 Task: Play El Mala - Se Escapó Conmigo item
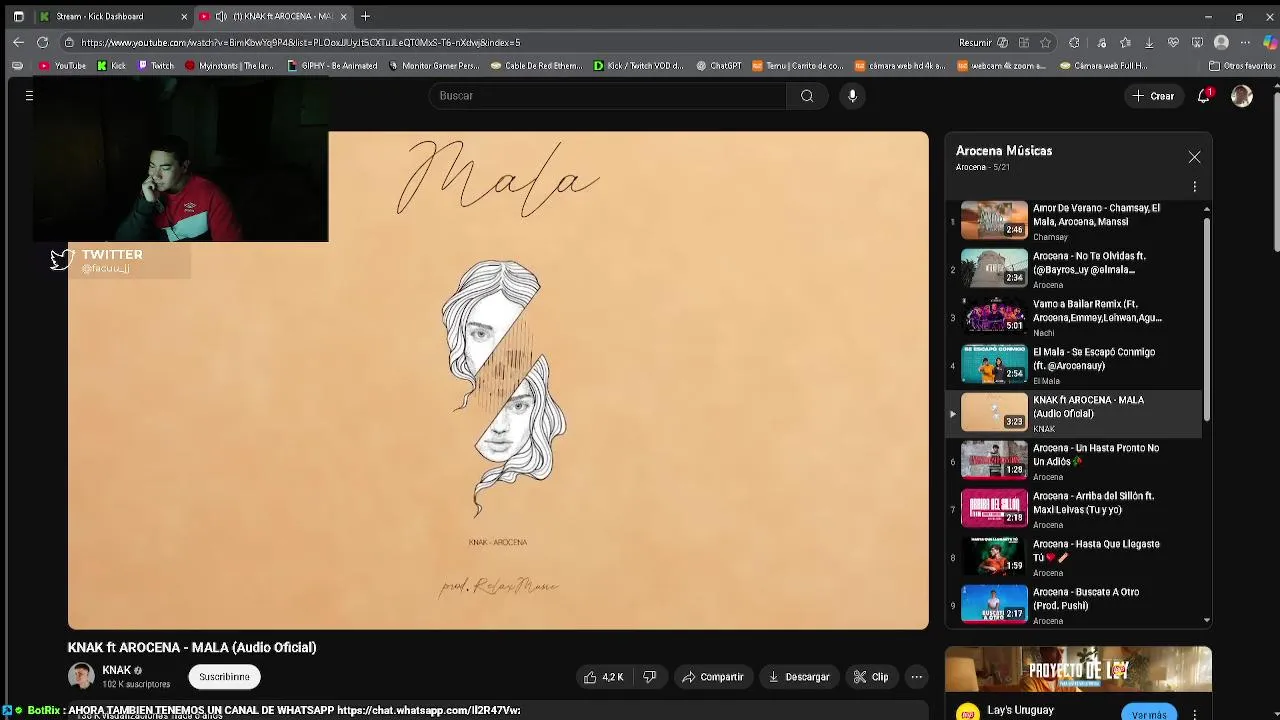point(1074,366)
